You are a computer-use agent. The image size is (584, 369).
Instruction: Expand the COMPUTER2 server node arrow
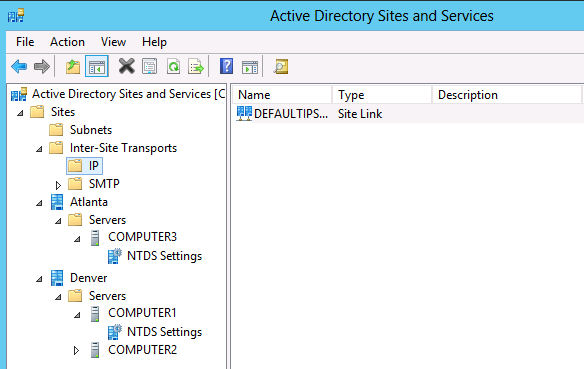coord(76,350)
